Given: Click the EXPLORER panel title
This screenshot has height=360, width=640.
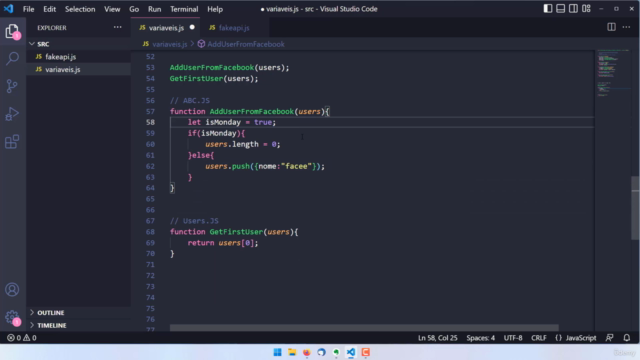Looking at the screenshot, I should pos(52,27).
